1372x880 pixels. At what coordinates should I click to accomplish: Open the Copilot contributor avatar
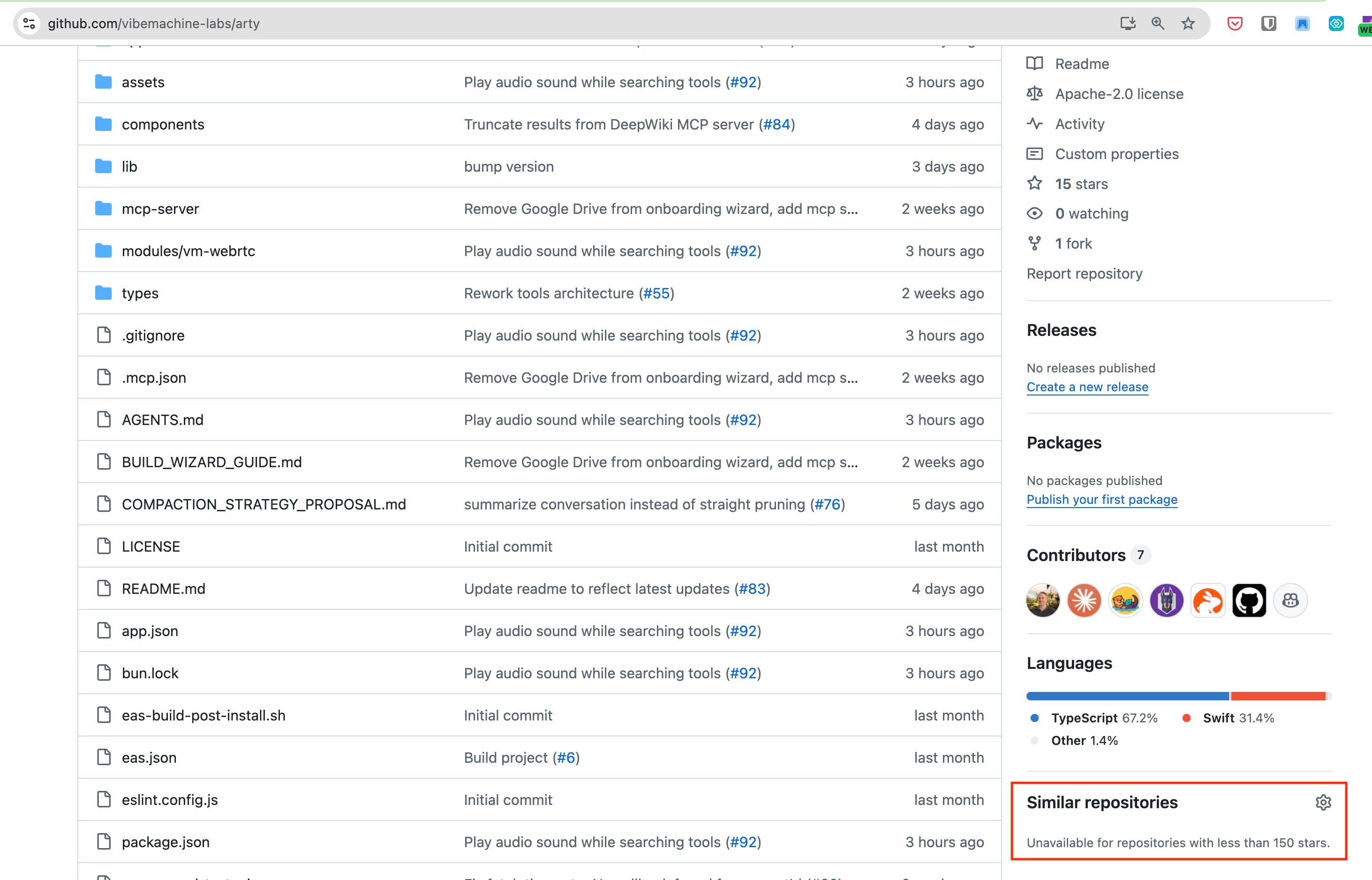point(1290,600)
